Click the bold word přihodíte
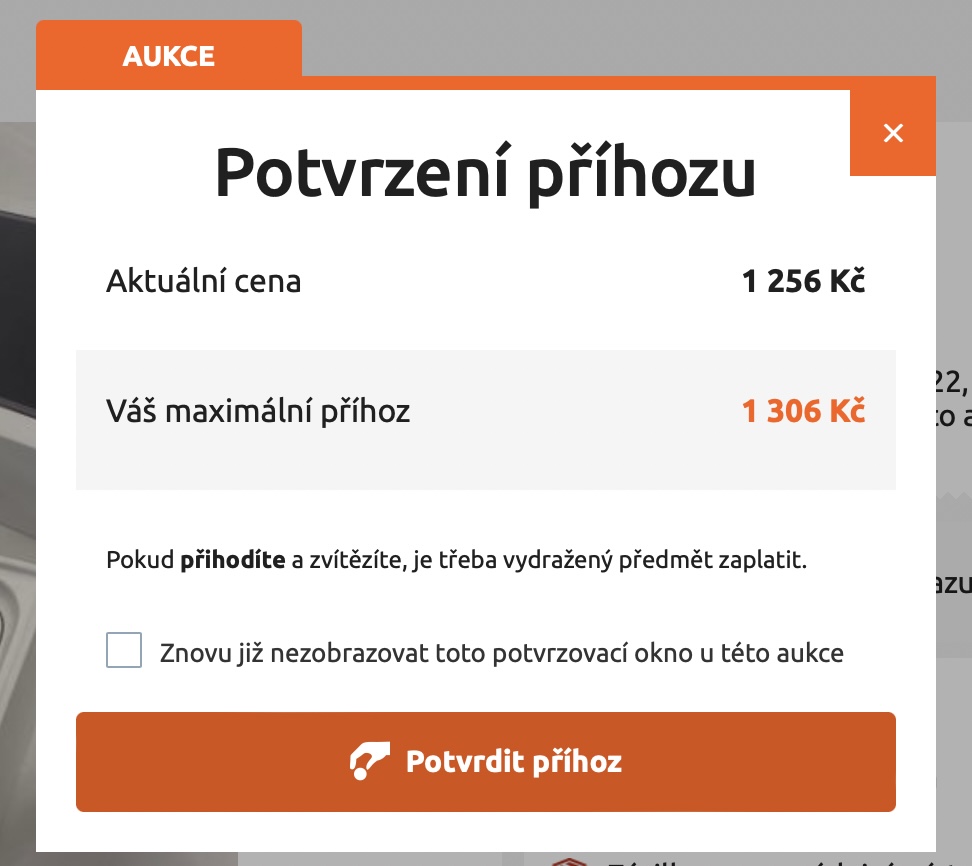This screenshot has height=866, width=972. 232,560
